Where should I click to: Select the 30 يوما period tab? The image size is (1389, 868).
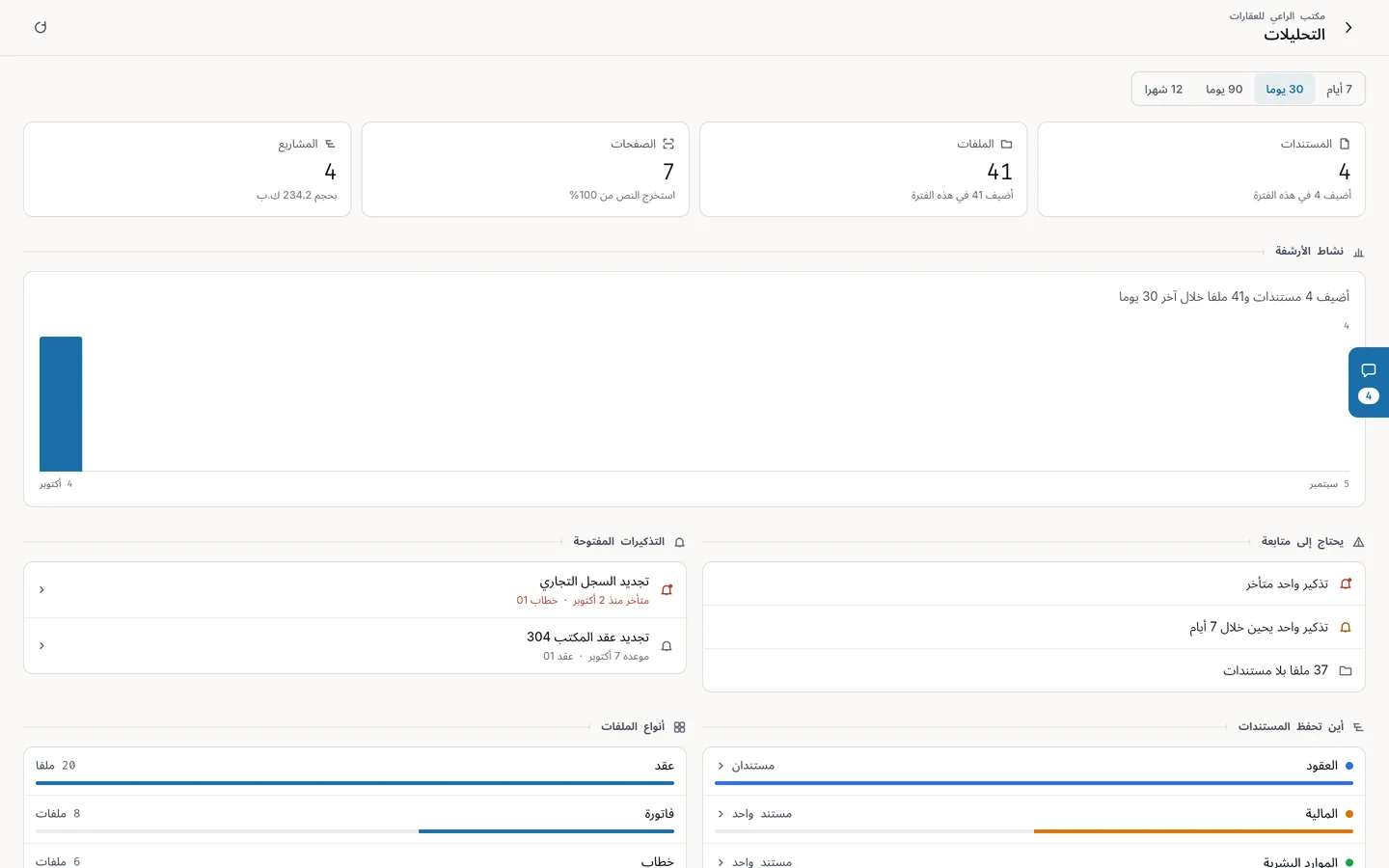coord(1285,89)
